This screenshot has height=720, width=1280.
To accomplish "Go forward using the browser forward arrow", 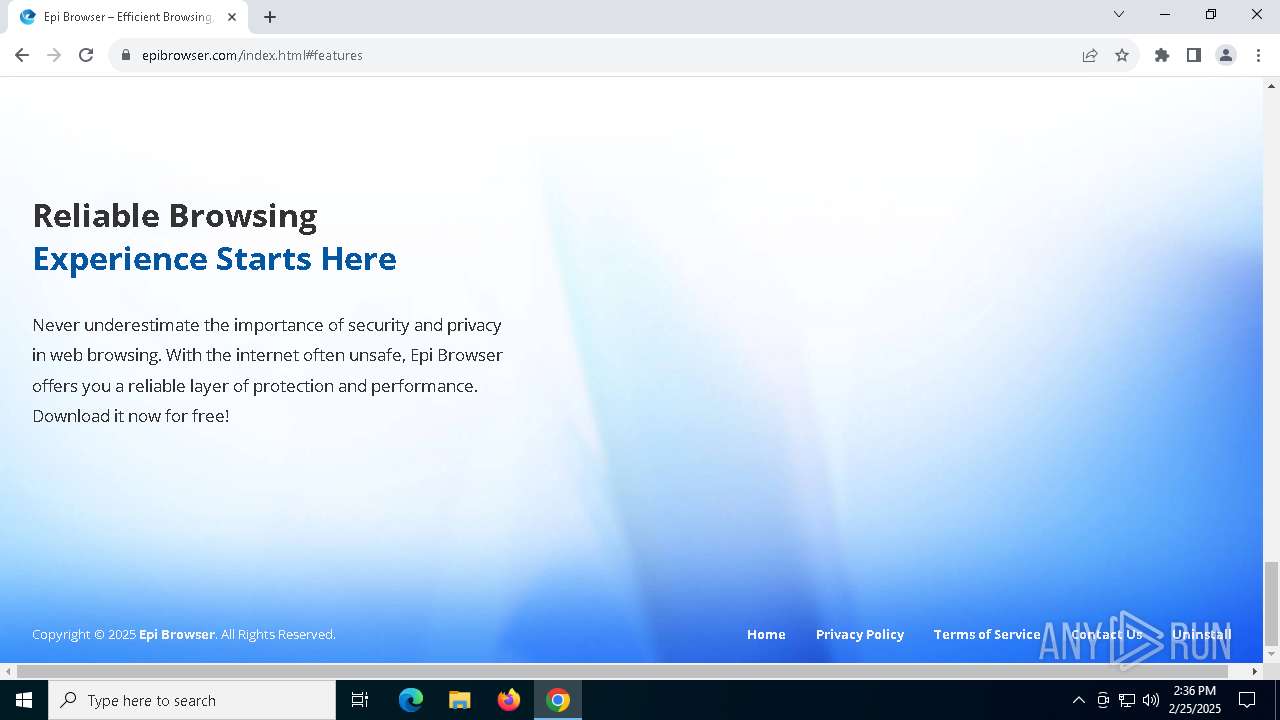I will click(54, 55).
